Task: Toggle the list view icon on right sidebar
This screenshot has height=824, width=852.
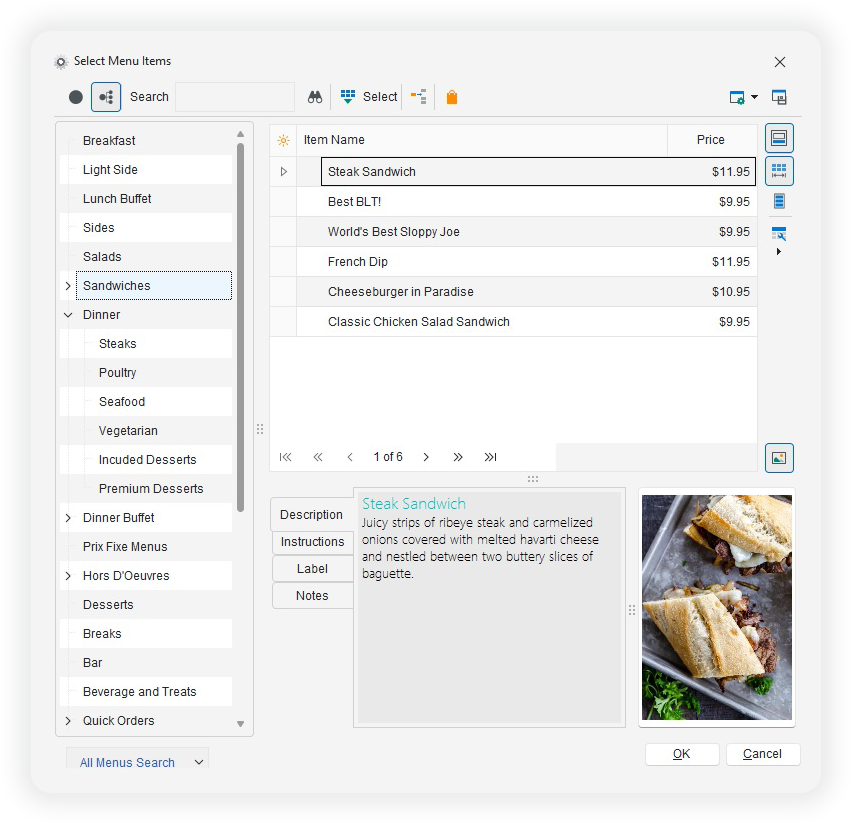Action: click(x=779, y=202)
